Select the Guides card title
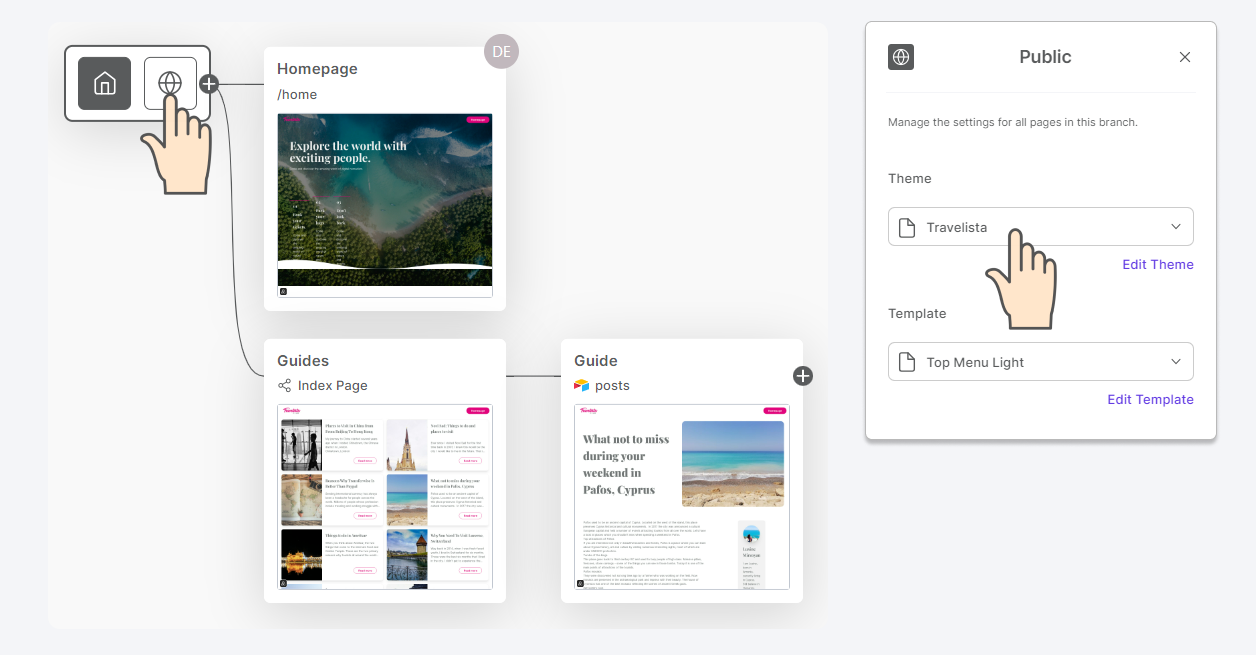The image size is (1256, 655). [x=303, y=361]
